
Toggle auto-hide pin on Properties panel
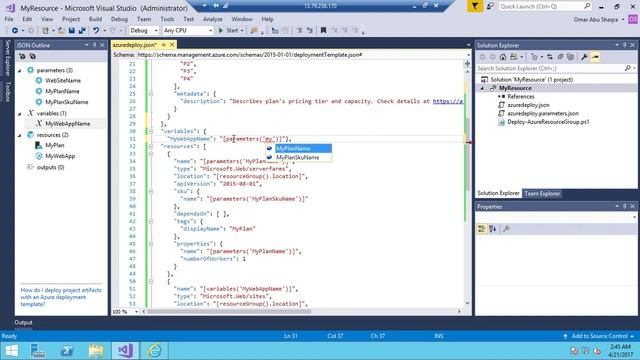click(624, 207)
